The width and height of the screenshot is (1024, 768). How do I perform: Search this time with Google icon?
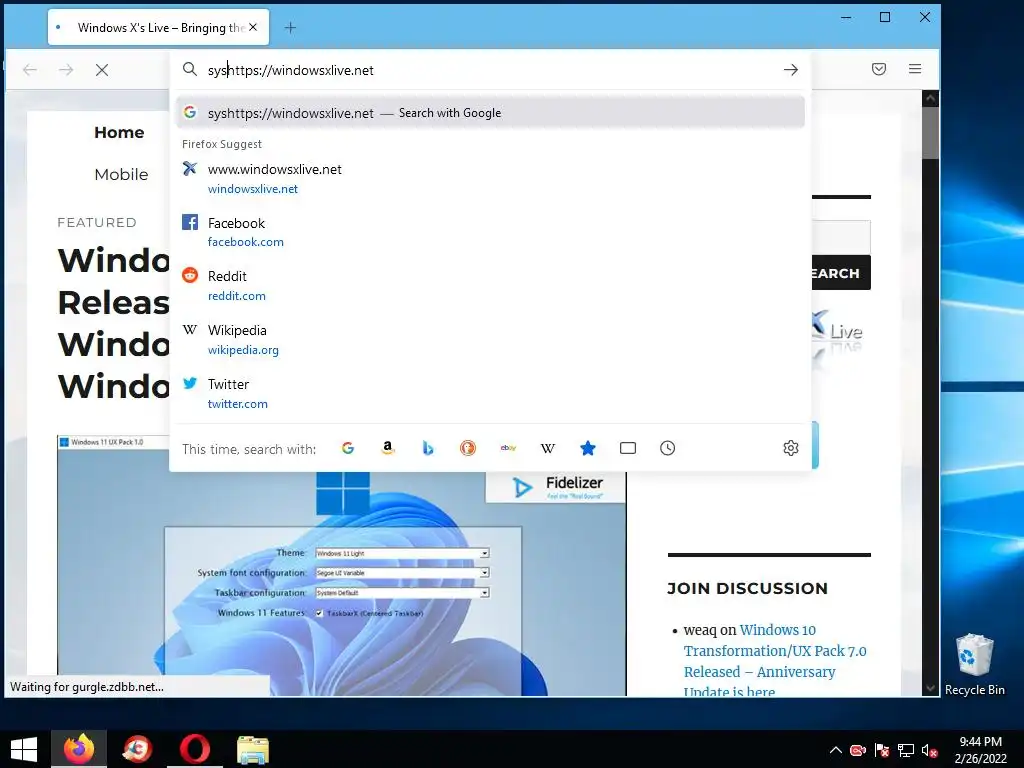pyautogui.click(x=348, y=448)
